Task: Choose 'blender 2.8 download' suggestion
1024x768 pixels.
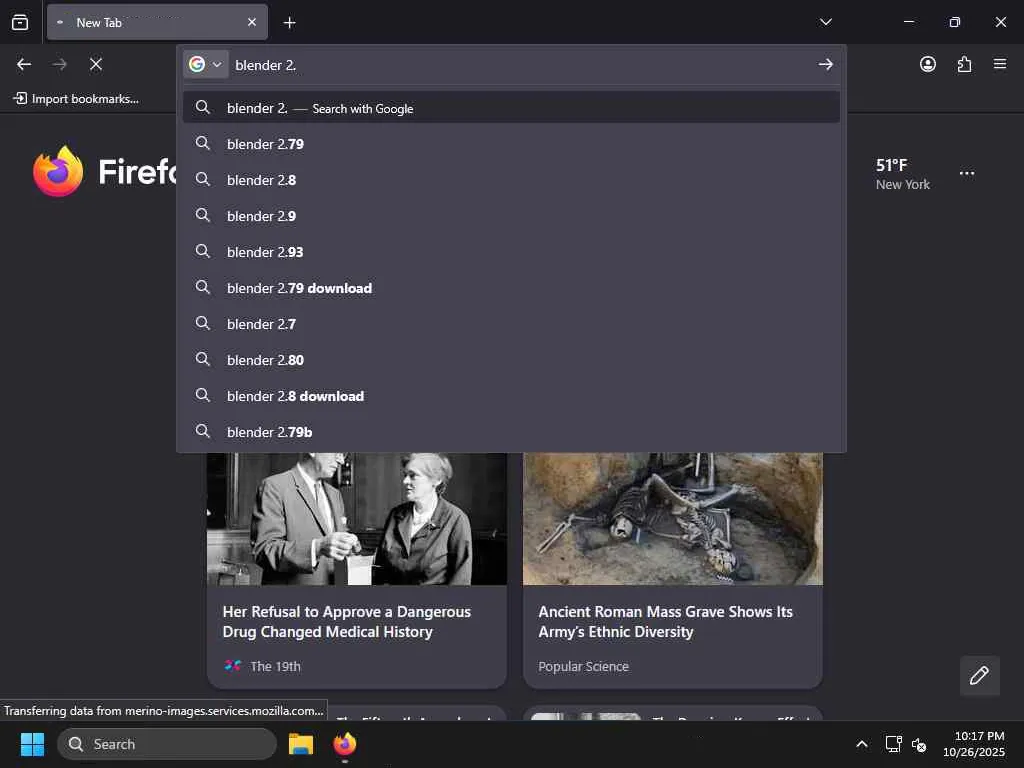Action: (x=511, y=396)
